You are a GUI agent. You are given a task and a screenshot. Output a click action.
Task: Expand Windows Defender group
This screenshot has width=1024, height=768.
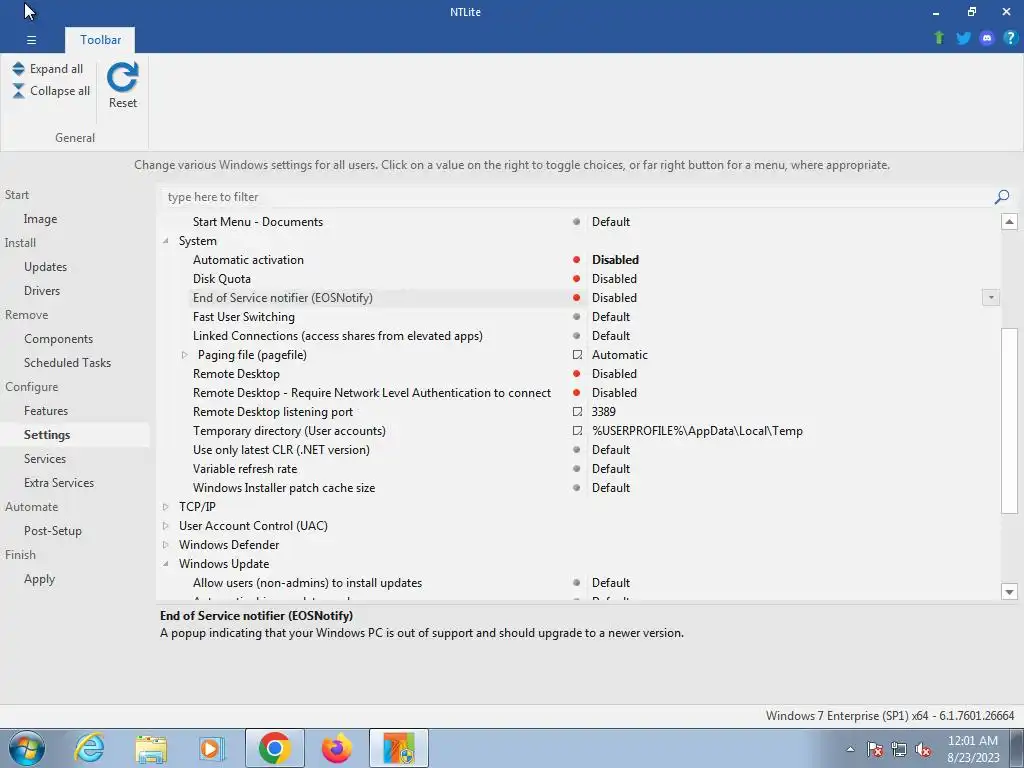tap(166, 544)
